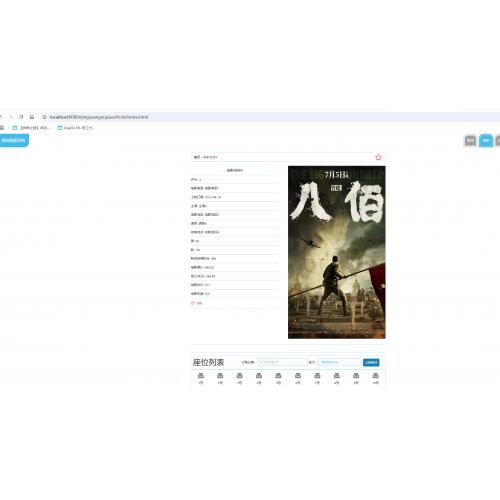Click the browser home icon
Viewport: 500px width, 500px height.
(x=32, y=117)
